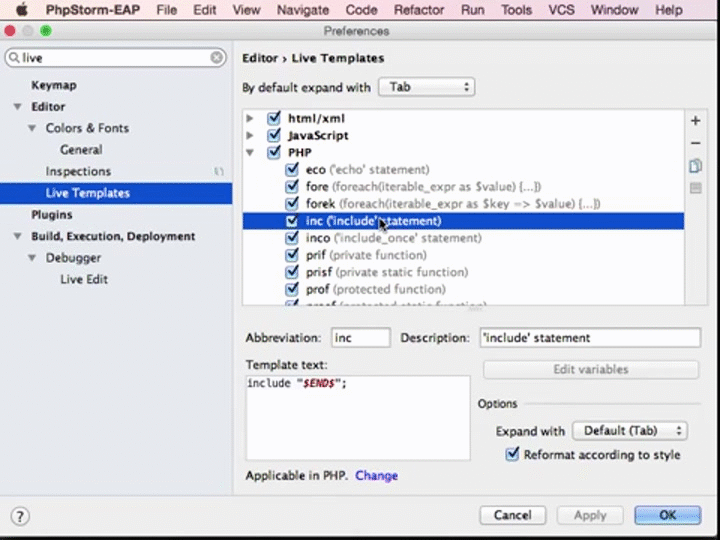Select the prof protected function row
Viewport: 720px width, 540px height.
463,289
